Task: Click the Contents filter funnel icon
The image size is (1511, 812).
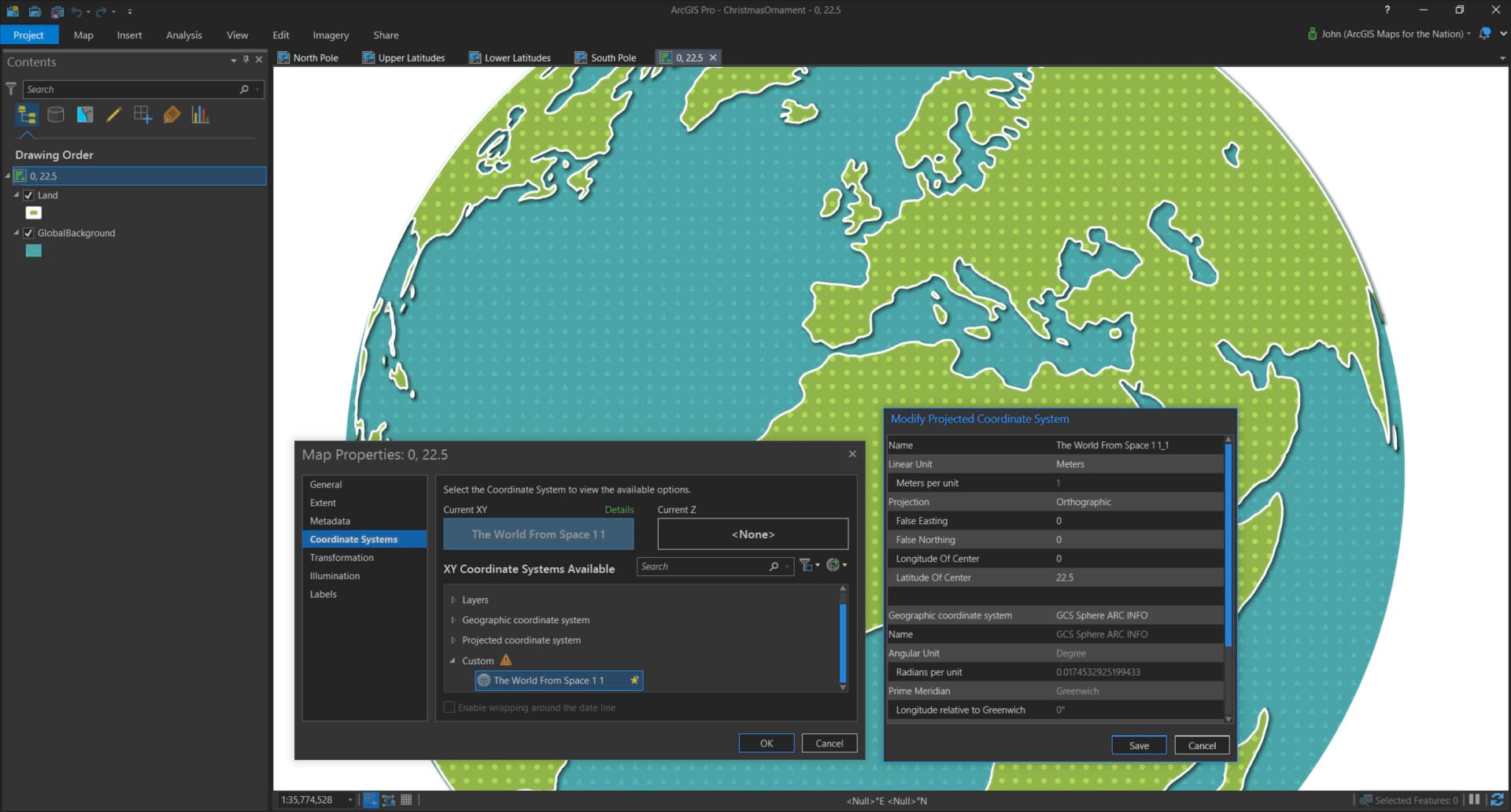Action: (x=11, y=89)
